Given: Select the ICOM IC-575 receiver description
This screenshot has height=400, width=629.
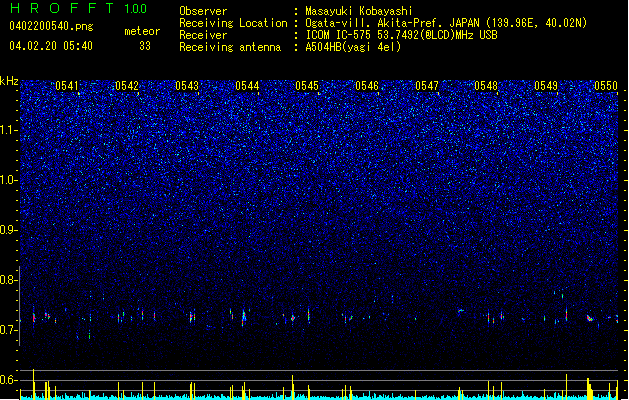Looking at the screenshot, I should 401,35.
